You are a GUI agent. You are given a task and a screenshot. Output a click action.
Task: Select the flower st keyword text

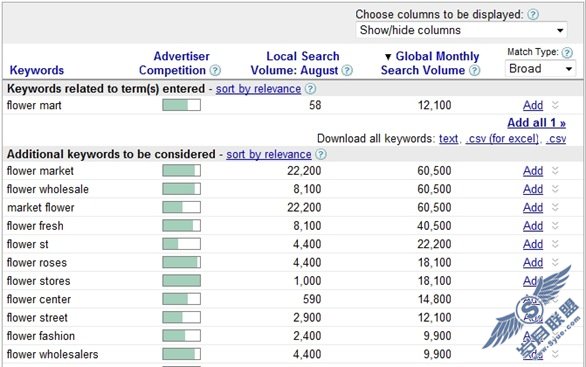point(28,244)
